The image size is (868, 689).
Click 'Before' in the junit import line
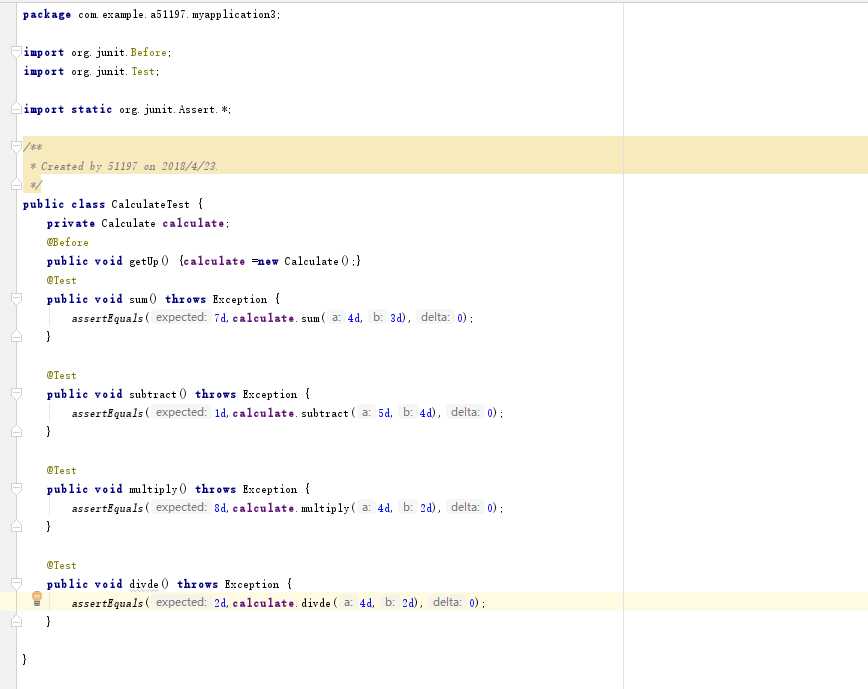[x=148, y=52]
